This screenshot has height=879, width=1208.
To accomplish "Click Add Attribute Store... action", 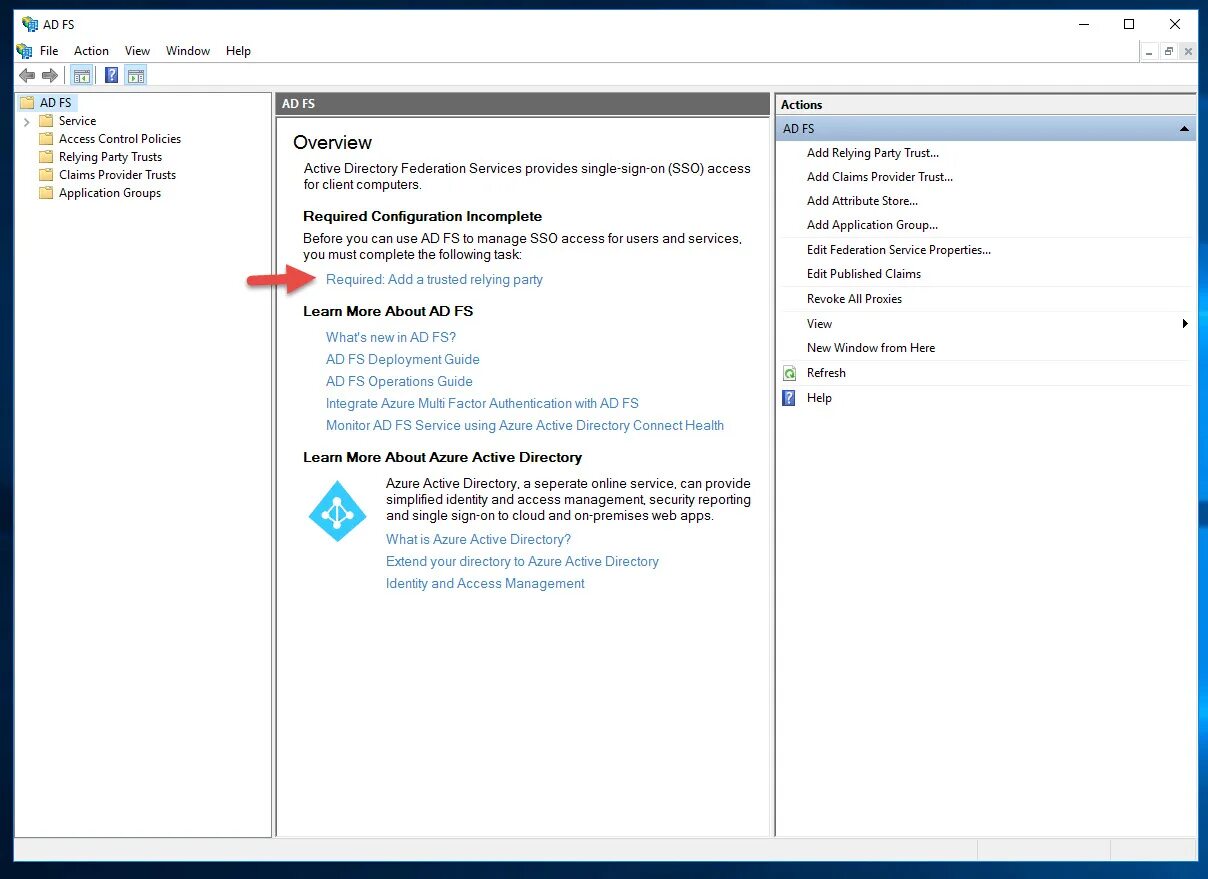I will 862,201.
